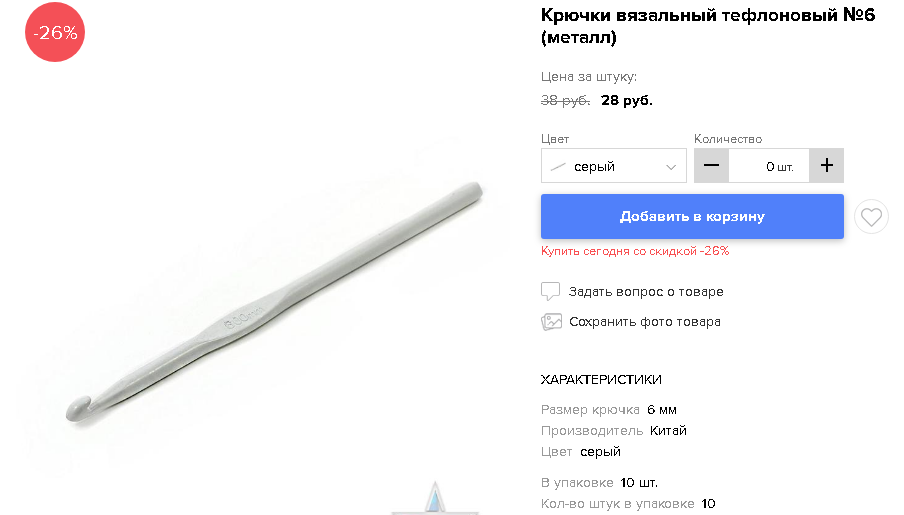The height and width of the screenshot is (515, 904).
Task: Click the red -26% discount badge
Action: [55, 32]
